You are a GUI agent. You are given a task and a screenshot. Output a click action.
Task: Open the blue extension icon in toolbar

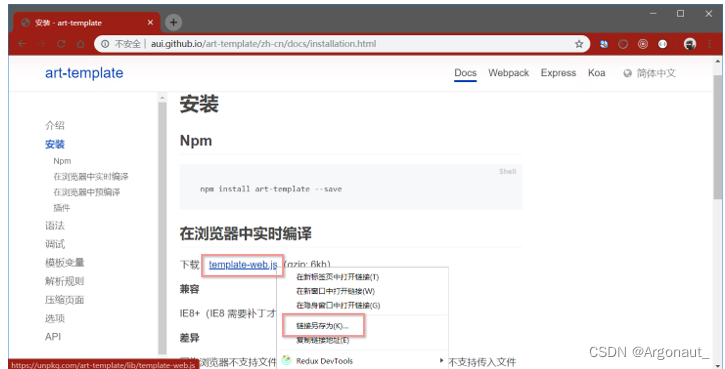pos(604,44)
